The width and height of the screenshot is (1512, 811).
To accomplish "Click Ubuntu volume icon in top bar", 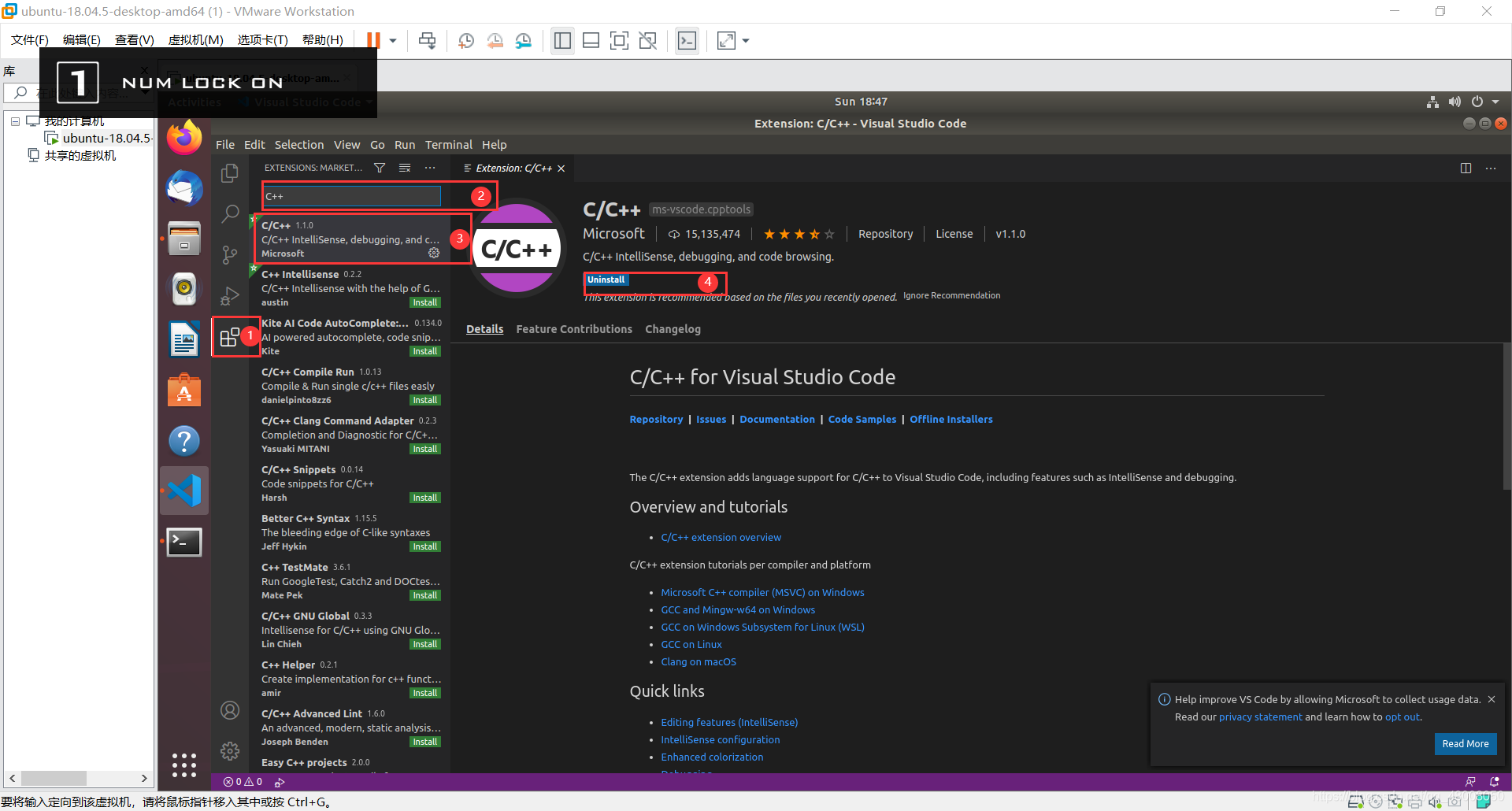I will (x=1455, y=102).
